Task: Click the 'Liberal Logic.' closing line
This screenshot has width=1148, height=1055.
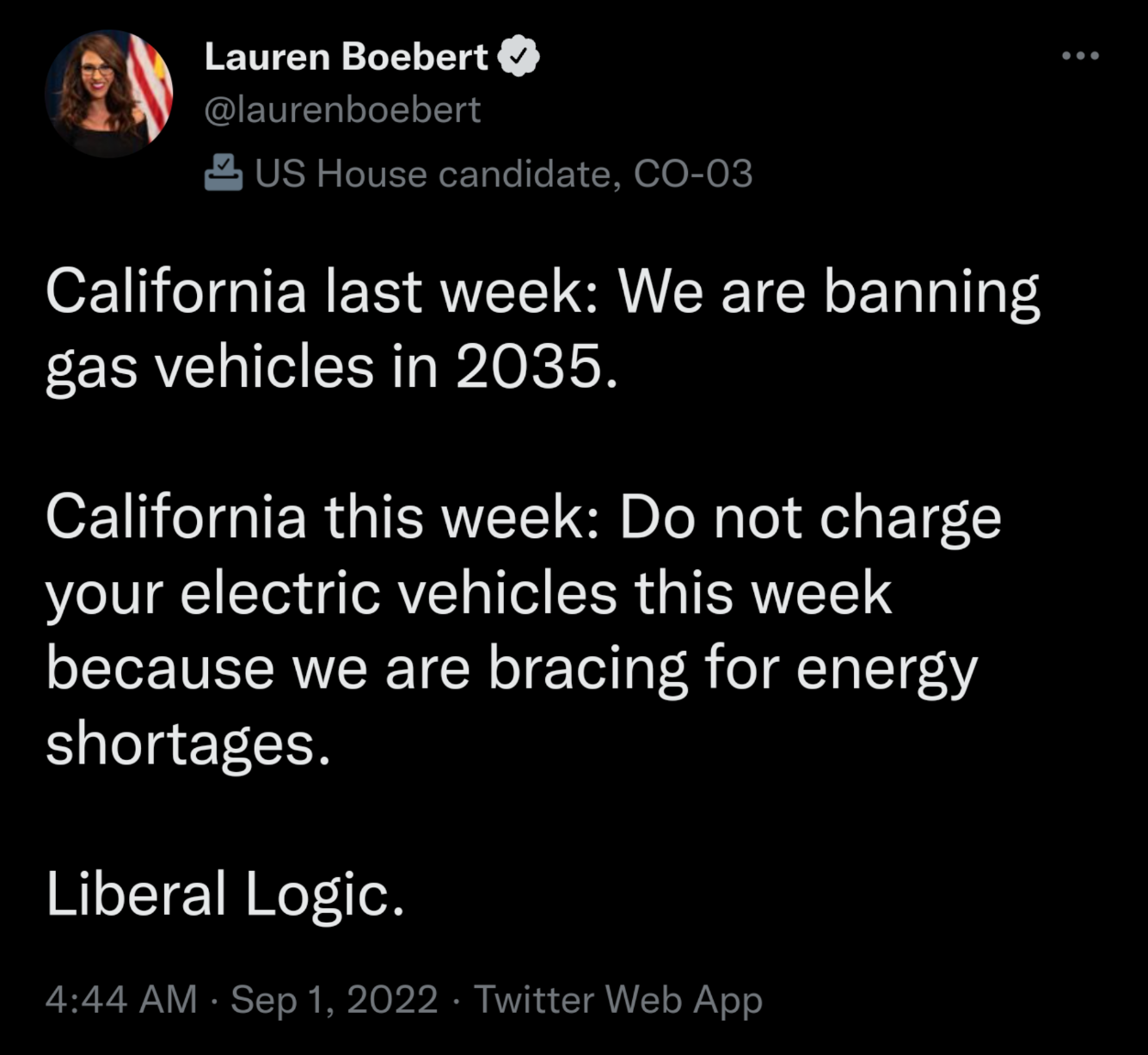Action: [x=224, y=892]
